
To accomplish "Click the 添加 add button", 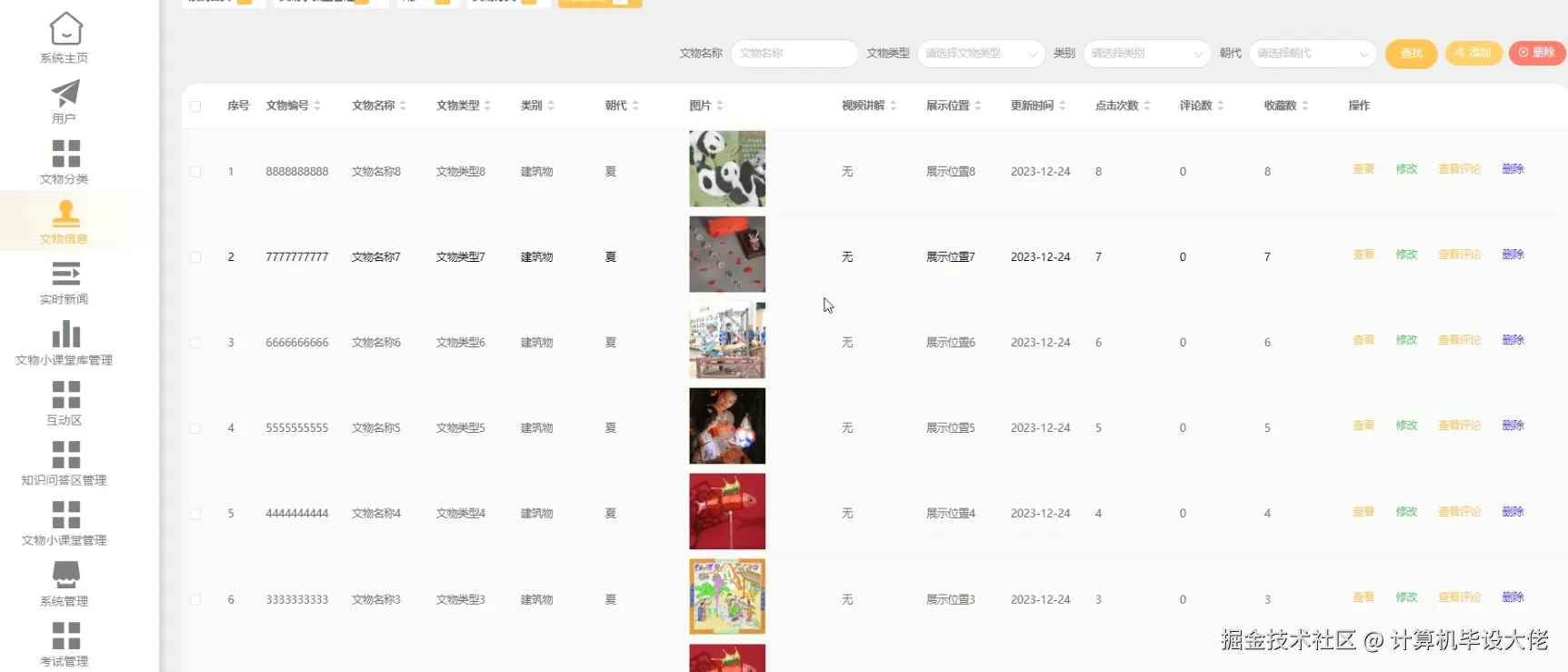I will click(x=1473, y=53).
